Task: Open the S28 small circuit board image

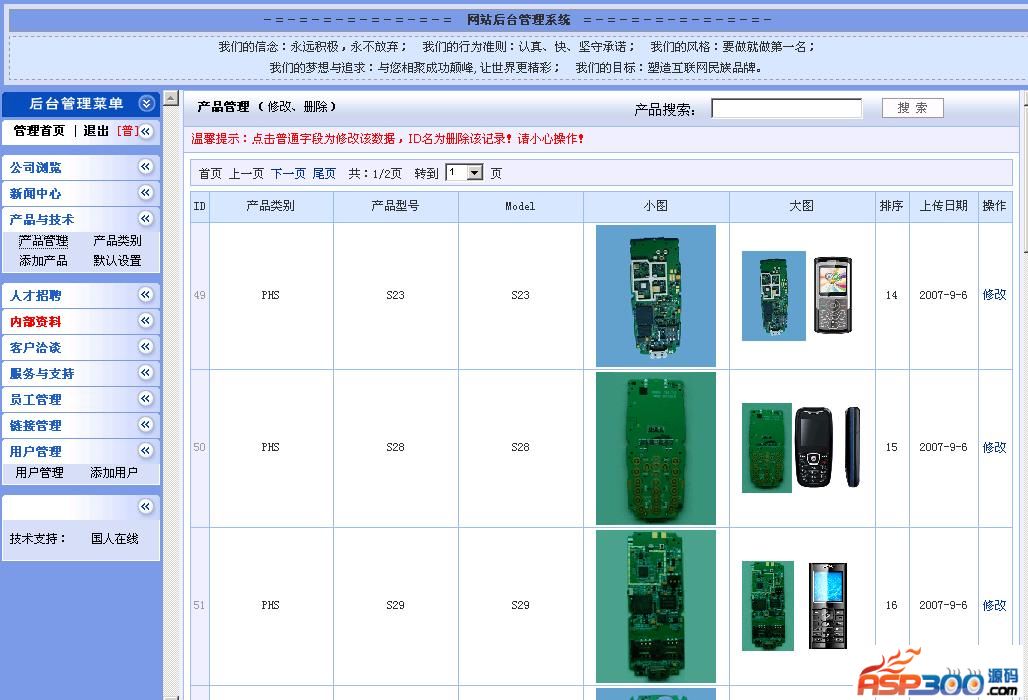Action: pyautogui.click(x=656, y=448)
